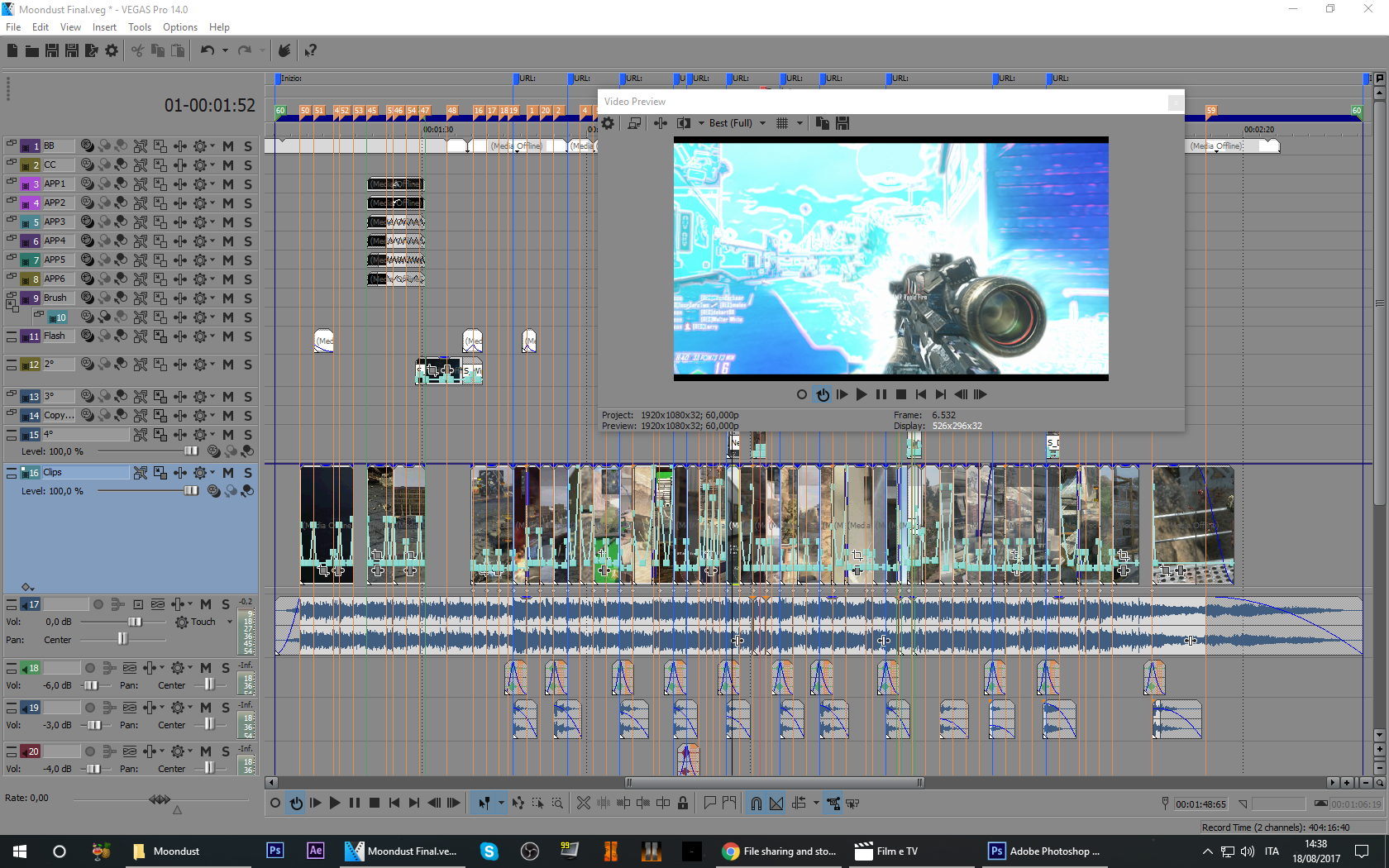The height and width of the screenshot is (868, 1389).
Task: Save the preview snapshot to file
Action: point(842,123)
